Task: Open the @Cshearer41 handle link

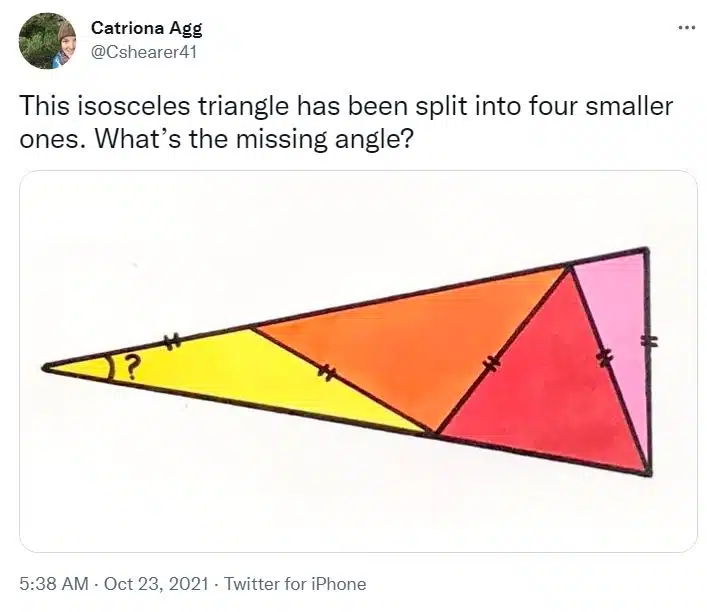Action: click(x=144, y=52)
